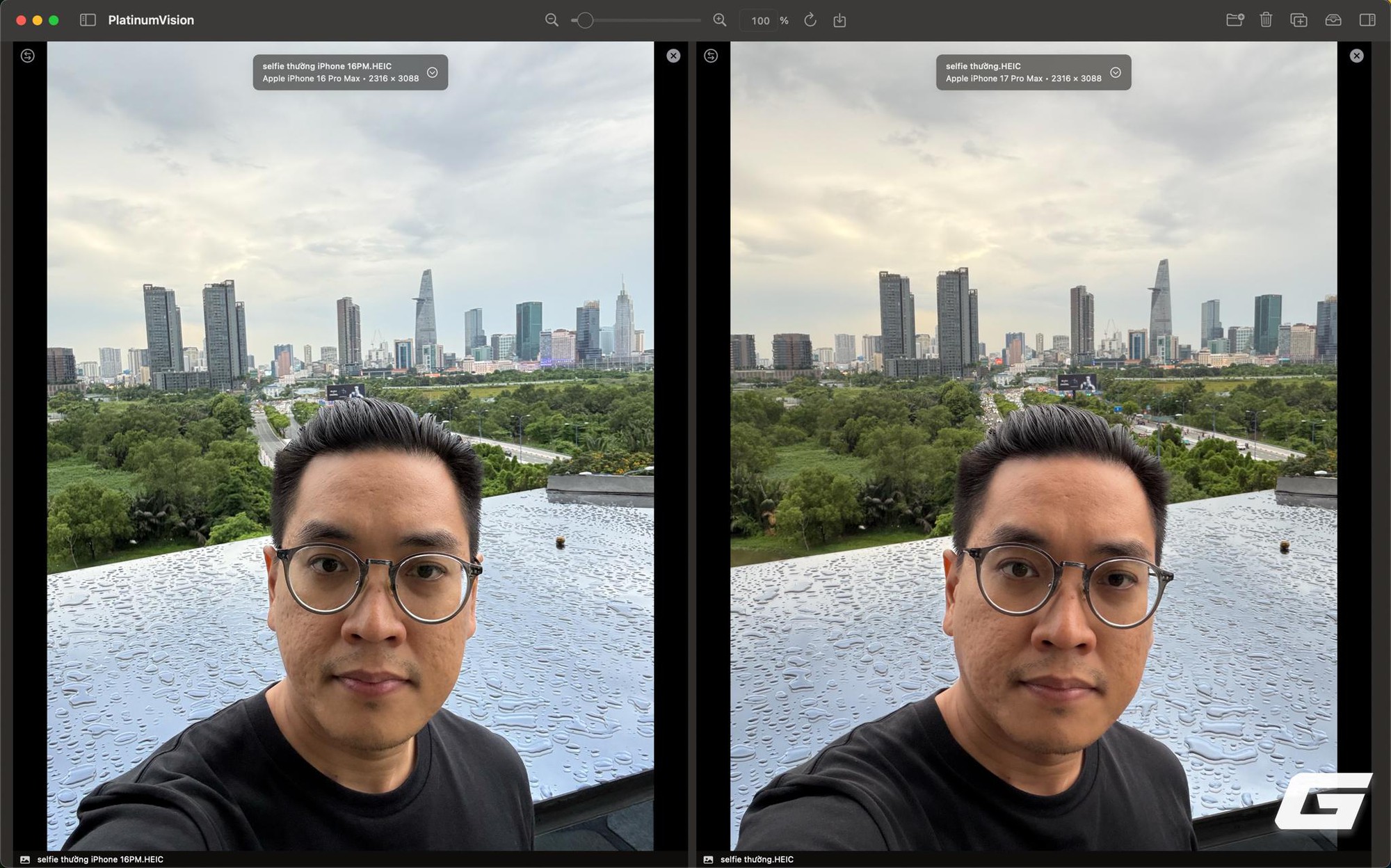This screenshot has height=868, width=1391.
Task: Expand the iPhone 17 Pro Max info overlay chevron
Action: pyautogui.click(x=1116, y=72)
